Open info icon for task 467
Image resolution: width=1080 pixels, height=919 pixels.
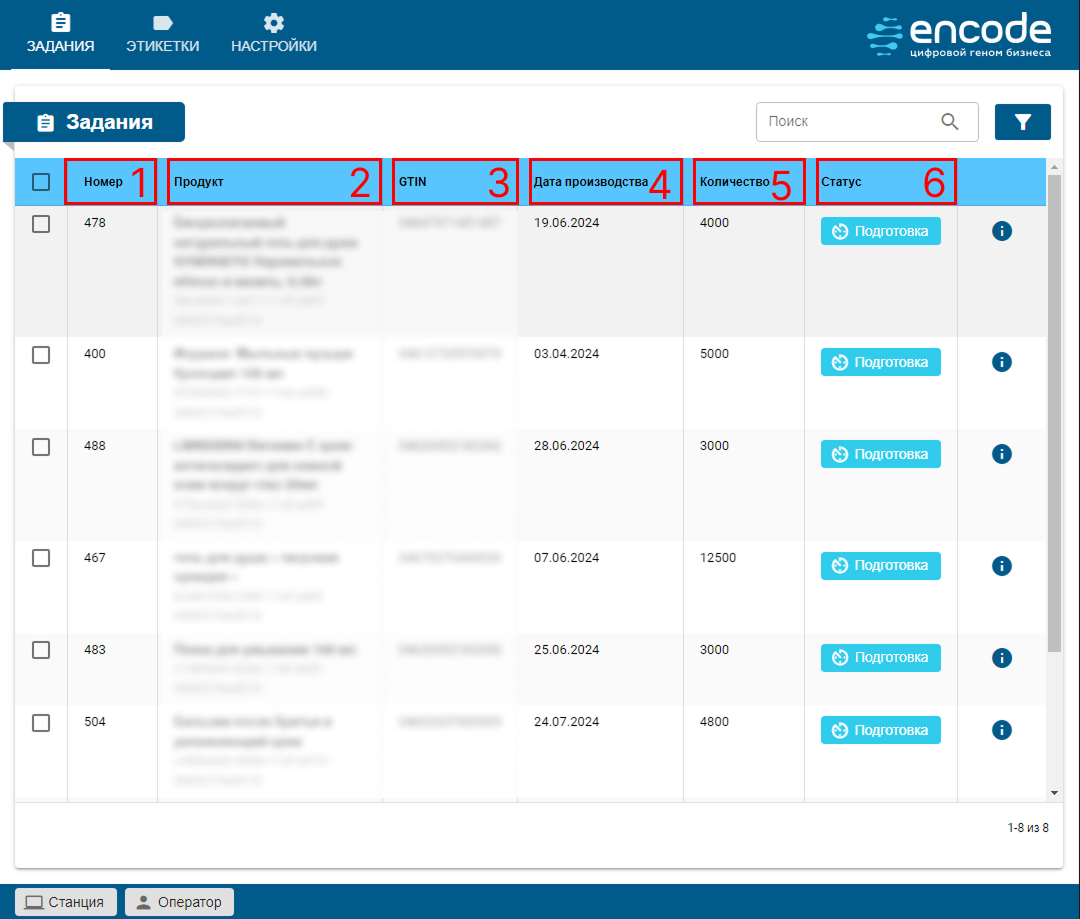(1002, 566)
